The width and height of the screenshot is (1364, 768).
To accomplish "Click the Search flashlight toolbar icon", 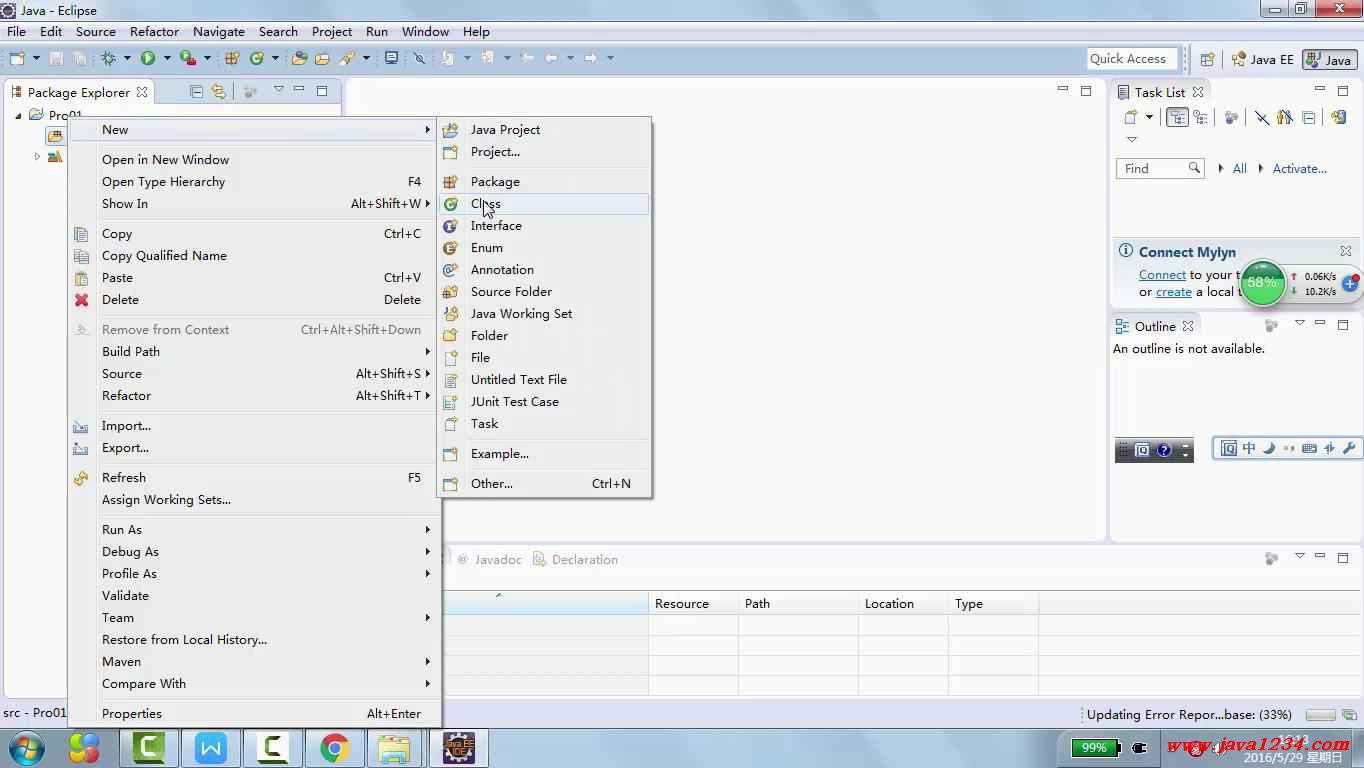I will (x=347, y=58).
